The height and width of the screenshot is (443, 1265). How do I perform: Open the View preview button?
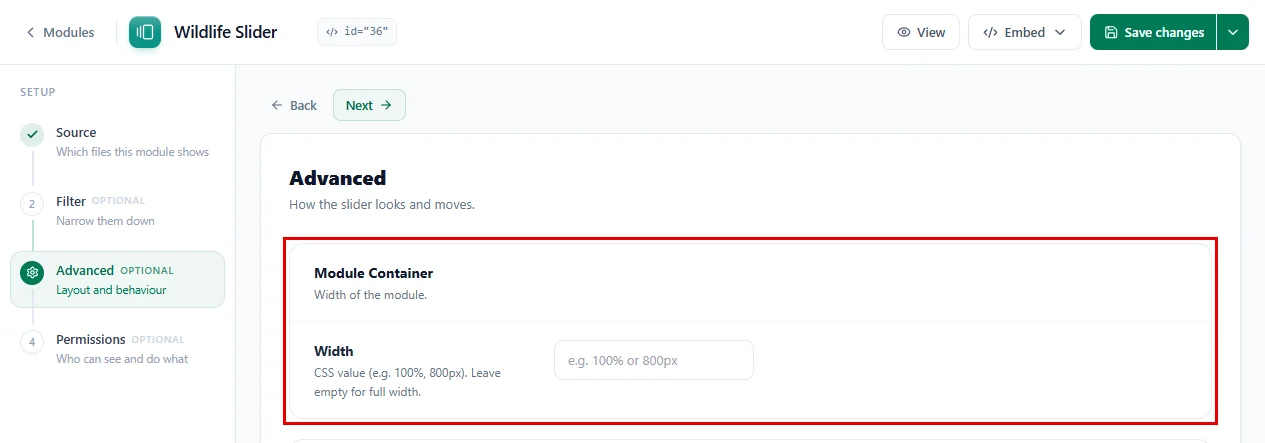pyautogui.click(x=921, y=32)
